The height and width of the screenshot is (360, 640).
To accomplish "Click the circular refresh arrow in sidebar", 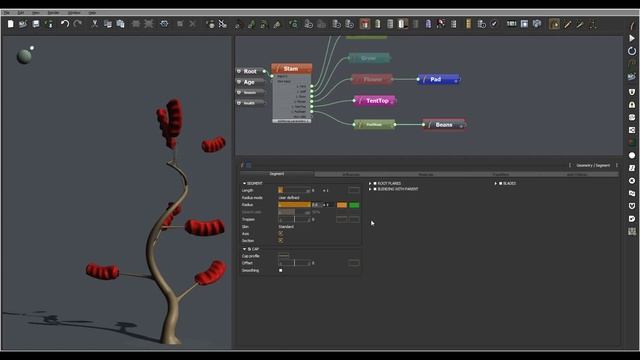I will (x=632, y=51).
